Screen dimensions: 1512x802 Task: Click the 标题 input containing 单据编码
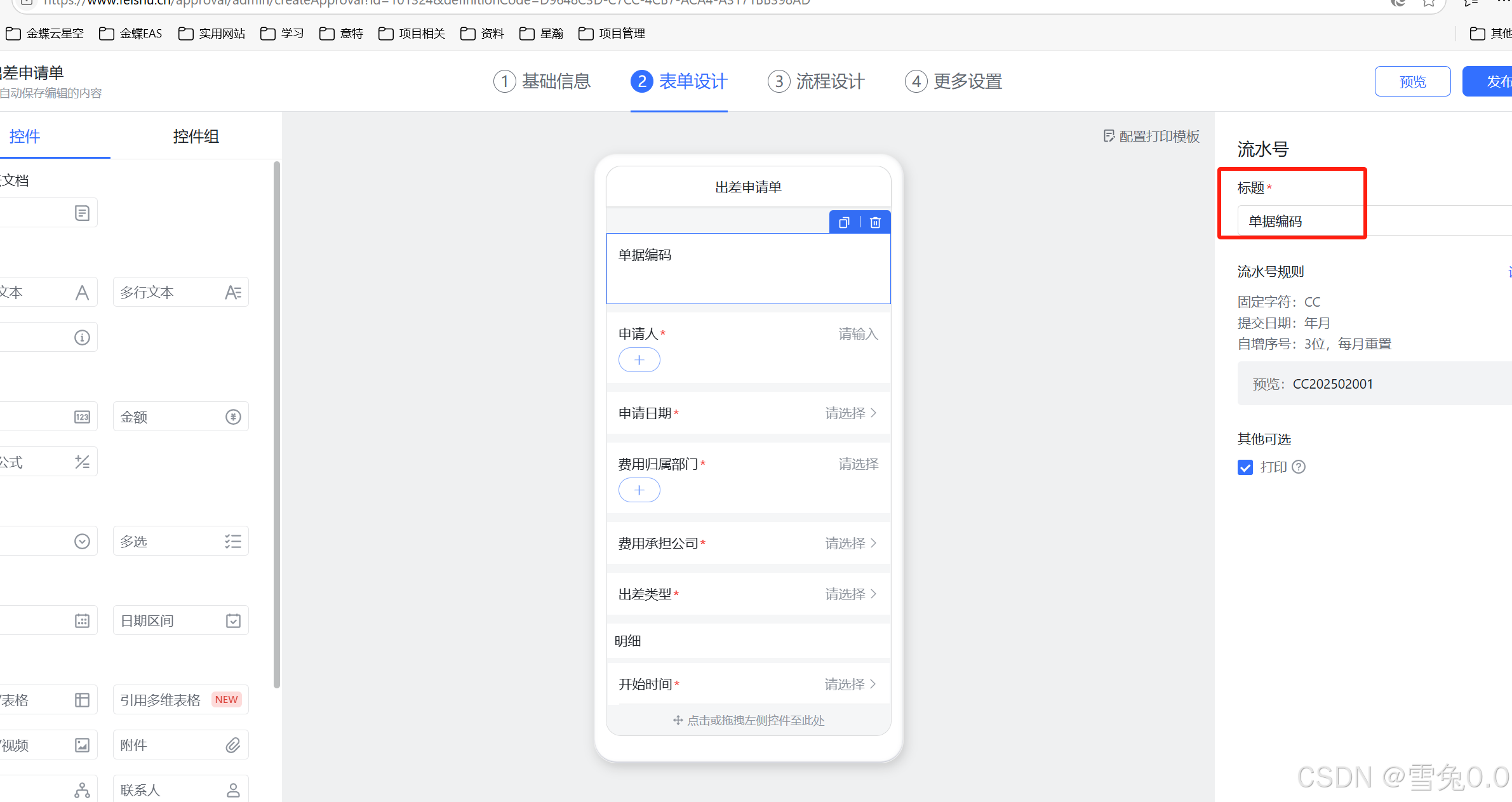[1375, 220]
